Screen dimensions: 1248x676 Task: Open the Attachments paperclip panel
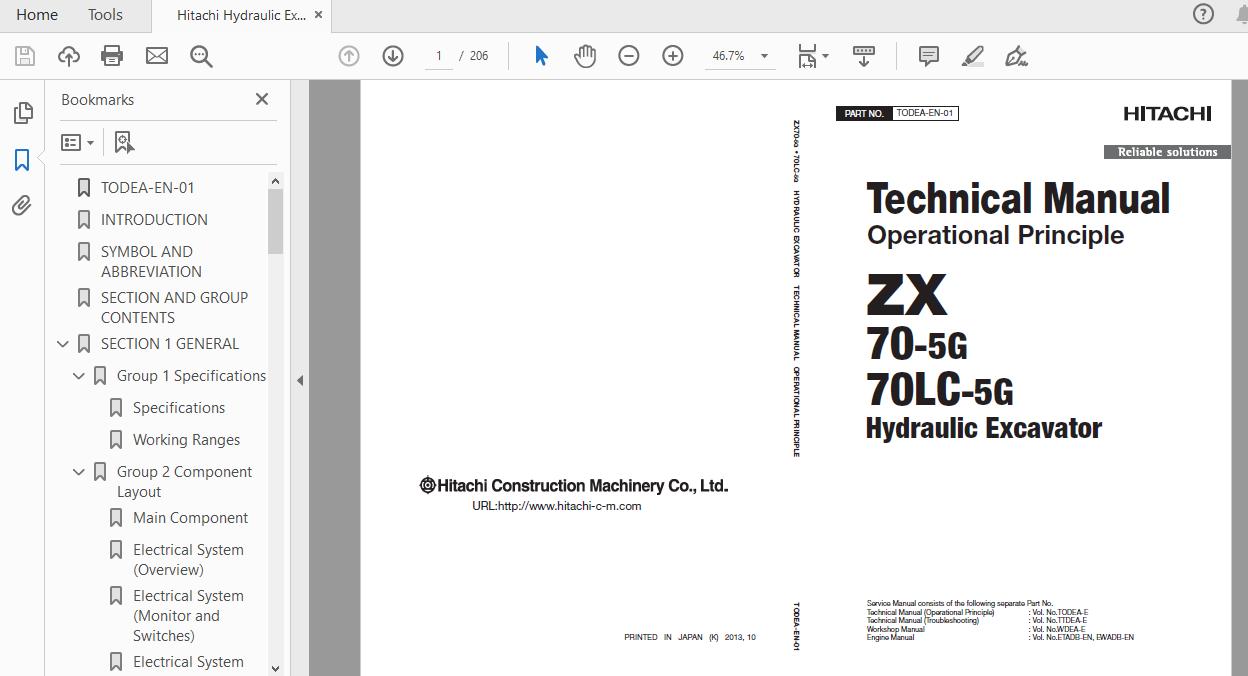tap(22, 206)
